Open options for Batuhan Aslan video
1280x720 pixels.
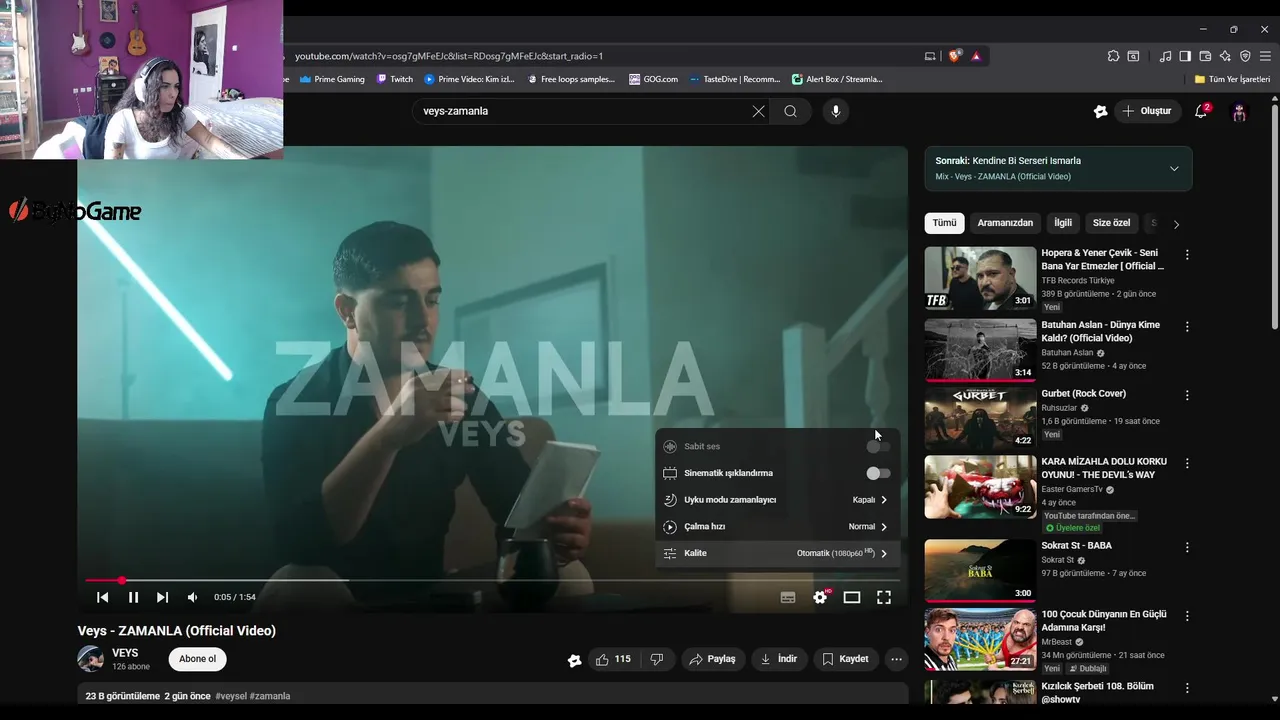tap(1187, 327)
